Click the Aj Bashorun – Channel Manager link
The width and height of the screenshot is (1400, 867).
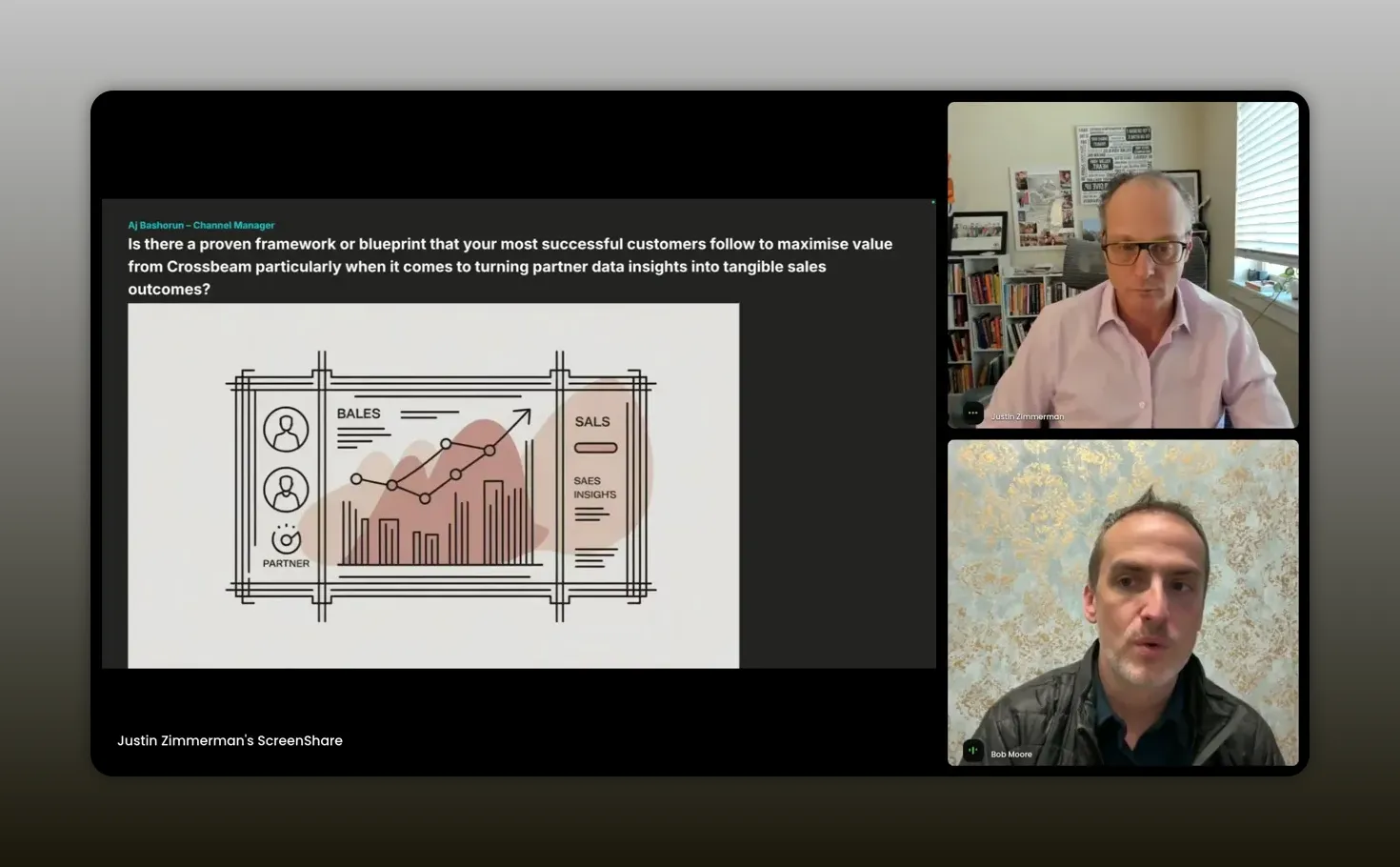(201, 225)
